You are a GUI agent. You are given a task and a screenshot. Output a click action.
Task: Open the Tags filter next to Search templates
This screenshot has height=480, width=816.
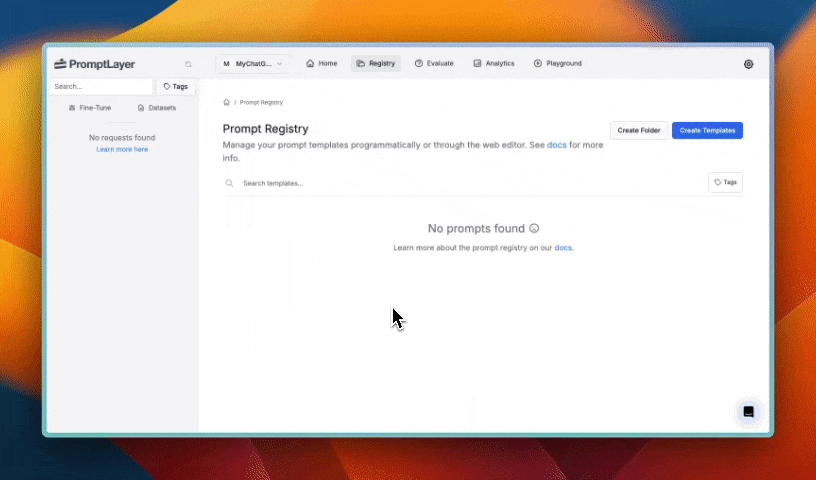(725, 183)
